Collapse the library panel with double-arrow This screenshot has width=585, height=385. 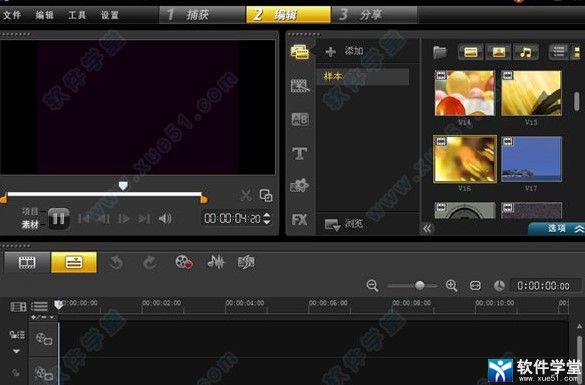(427, 228)
